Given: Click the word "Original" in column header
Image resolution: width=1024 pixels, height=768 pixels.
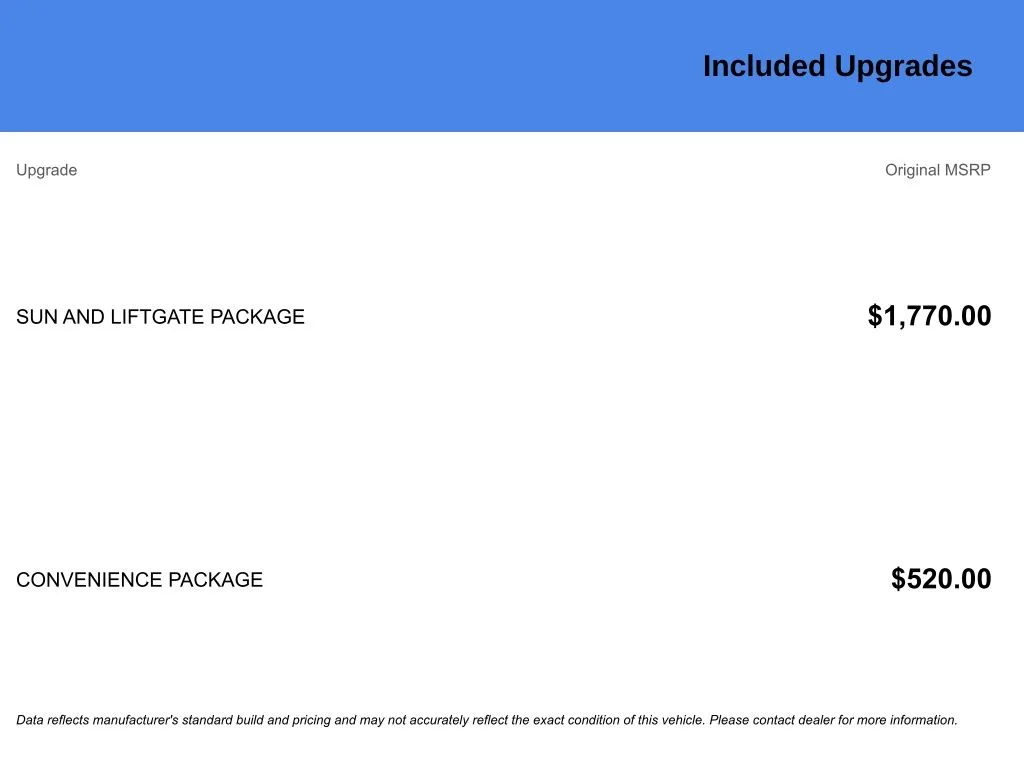Looking at the screenshot, I should coord(912,170).
